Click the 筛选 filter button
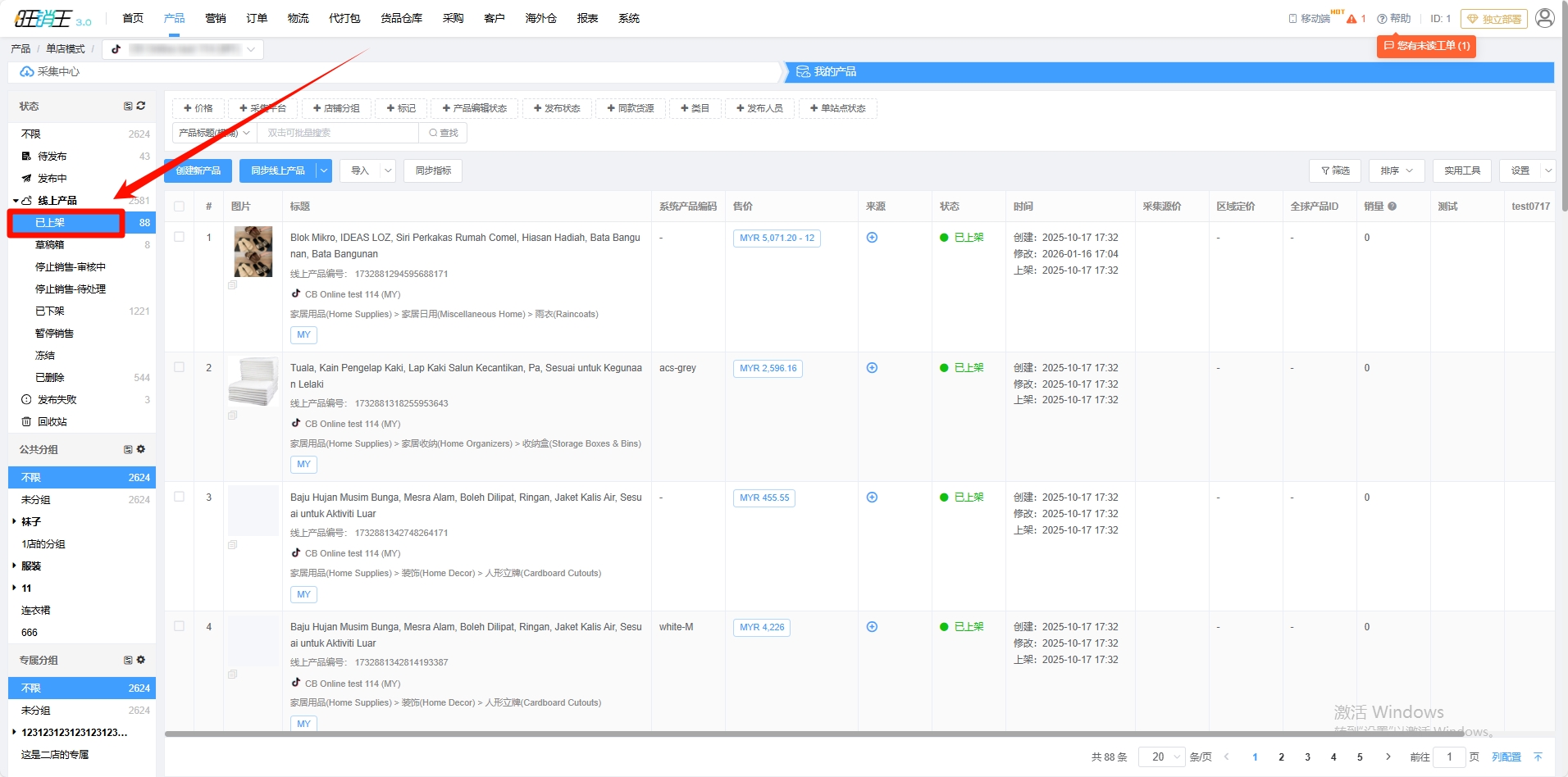1568x777 pixels. [x=1335, y=170]
